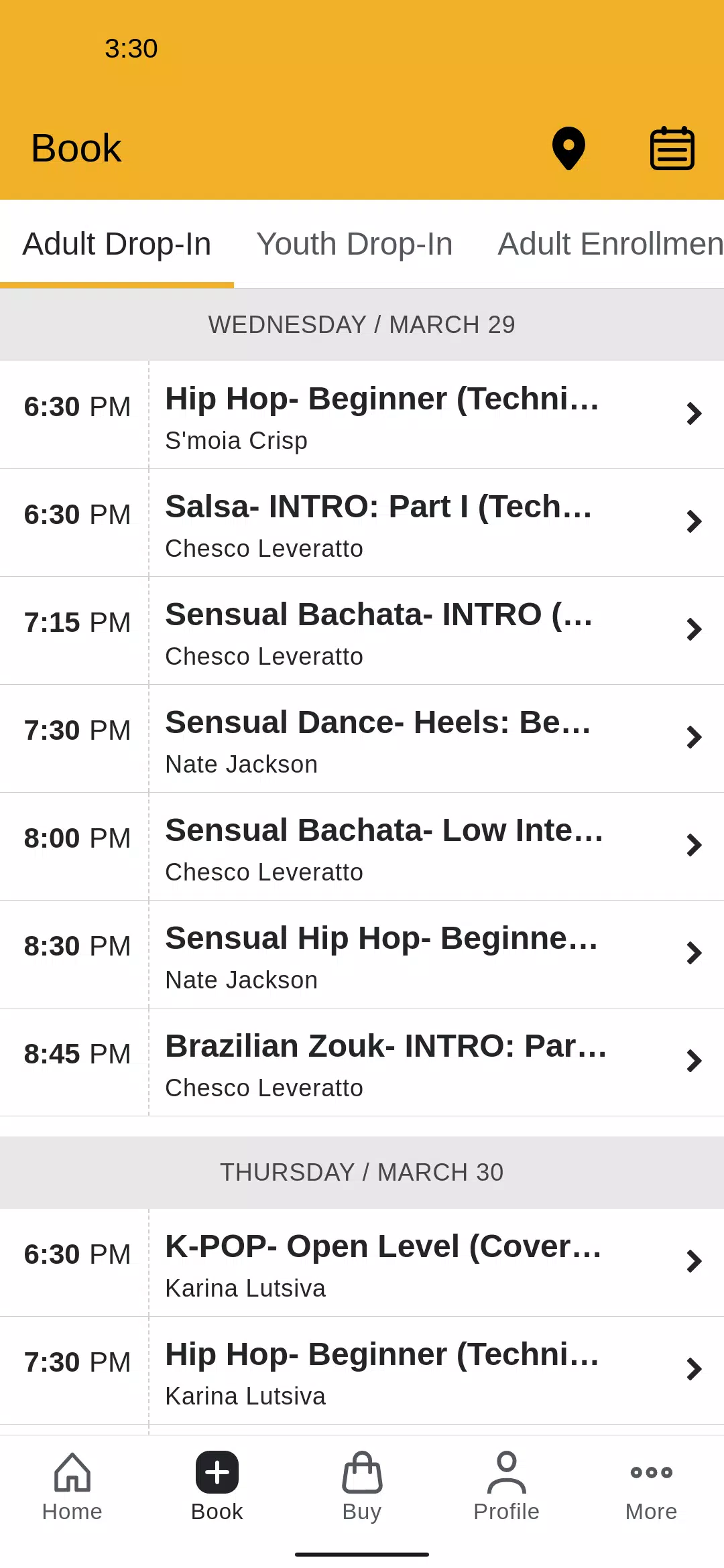Open Sensual Hip Hop Beginner by Nate Jackson

coord(362,955)
